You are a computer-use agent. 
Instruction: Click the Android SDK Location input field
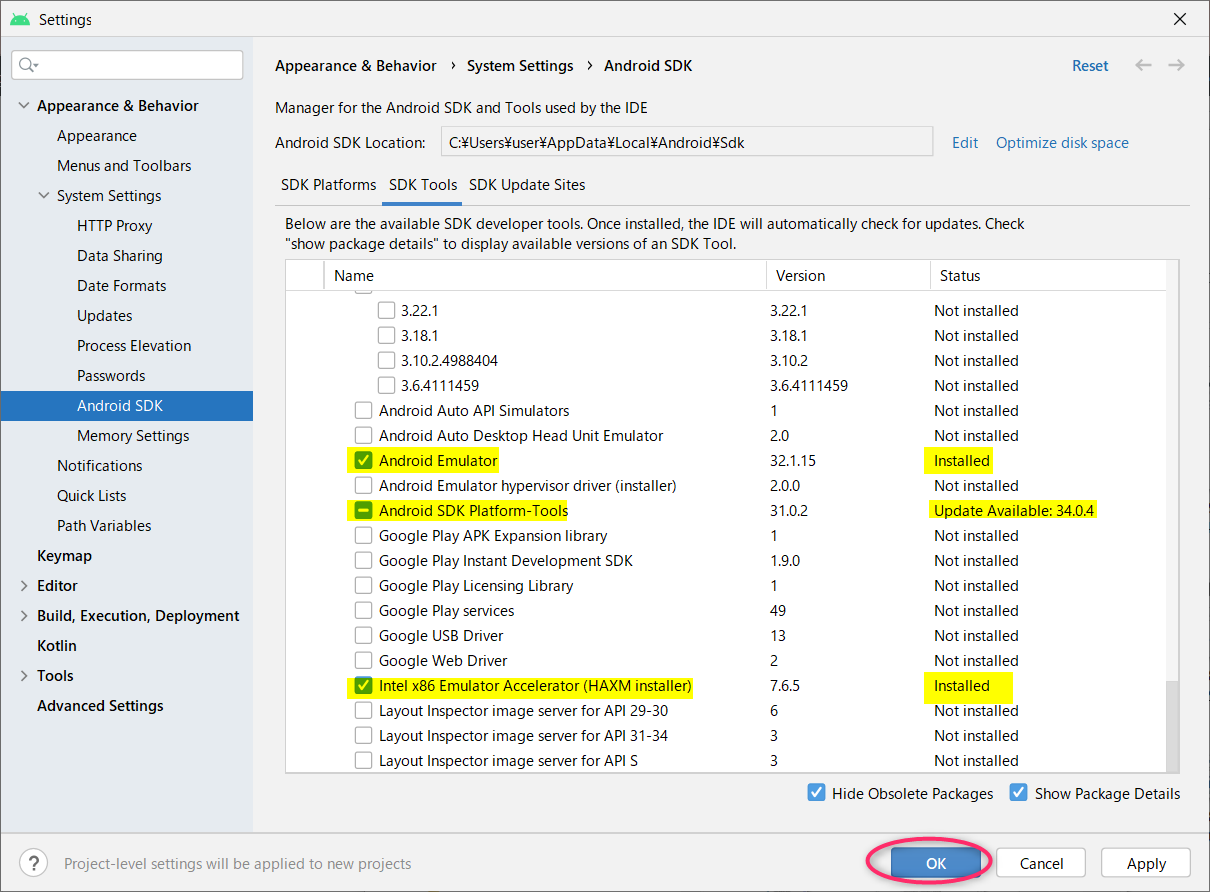tap(687, 141)
